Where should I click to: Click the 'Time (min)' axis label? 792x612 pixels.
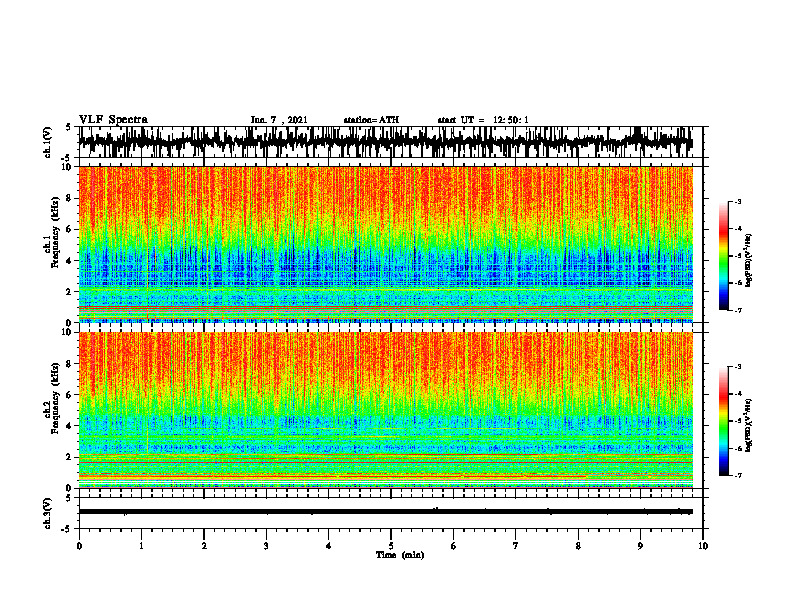400,555
